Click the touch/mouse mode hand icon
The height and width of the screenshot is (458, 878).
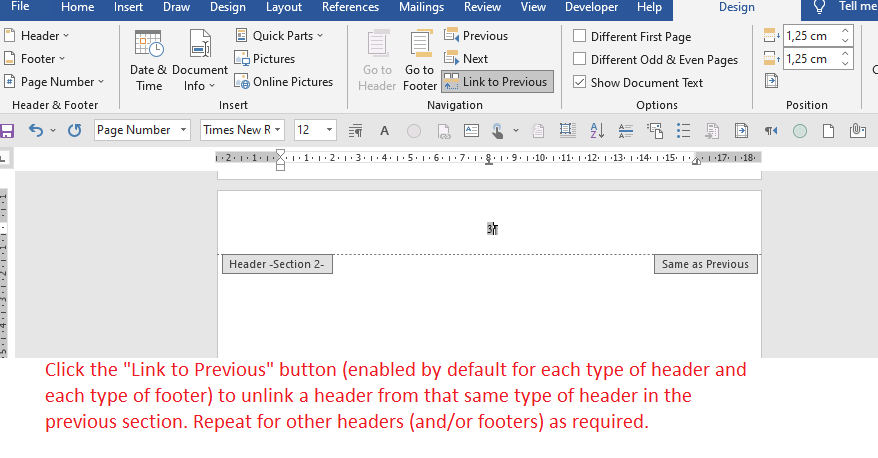[x=497, y=131]
